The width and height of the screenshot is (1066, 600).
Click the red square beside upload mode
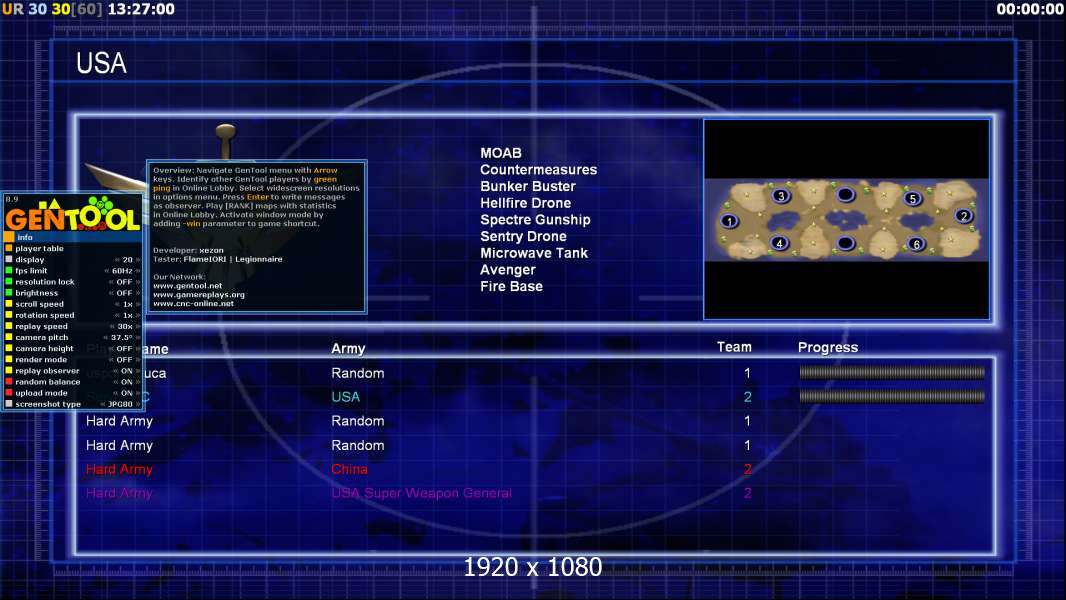point(9,393)
